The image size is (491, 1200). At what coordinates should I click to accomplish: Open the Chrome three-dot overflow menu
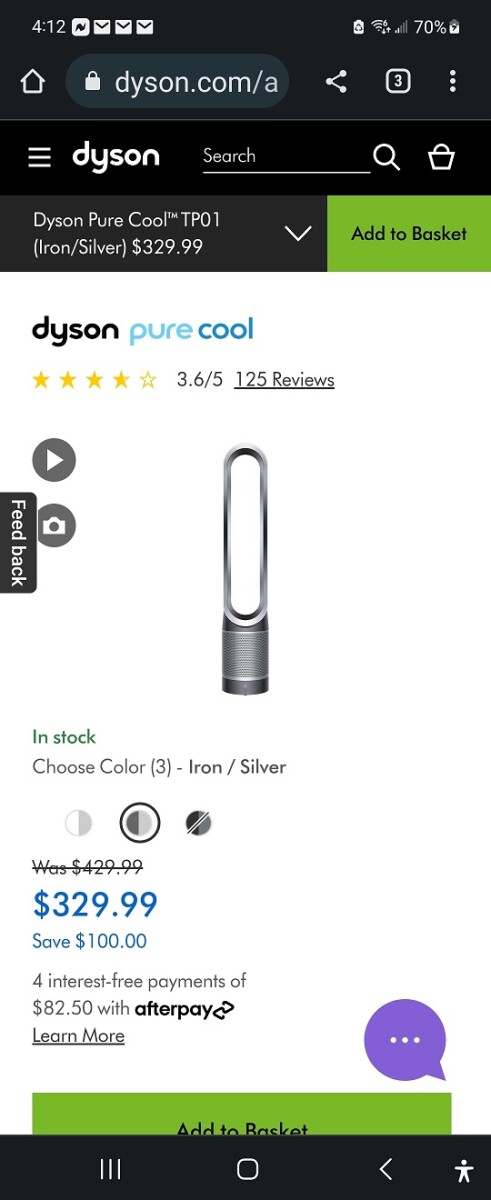click(x=453, y=82)
